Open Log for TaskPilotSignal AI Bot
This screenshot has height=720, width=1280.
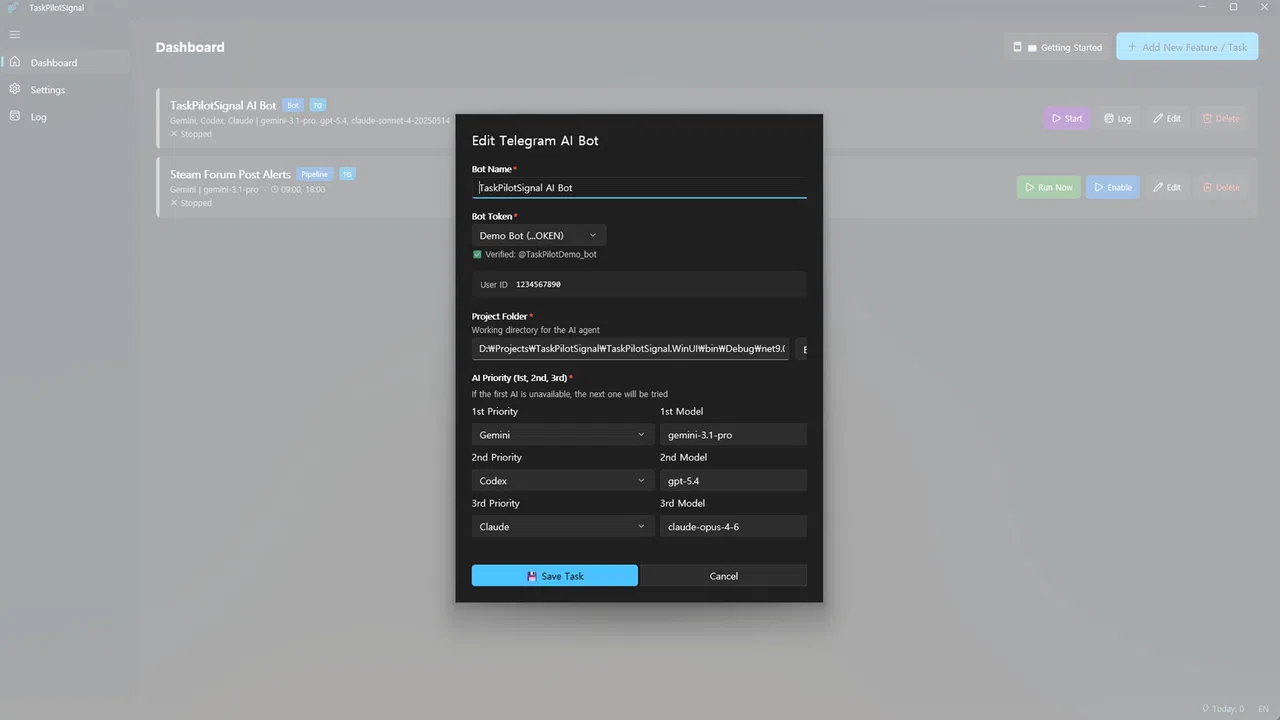(1118, 118)
